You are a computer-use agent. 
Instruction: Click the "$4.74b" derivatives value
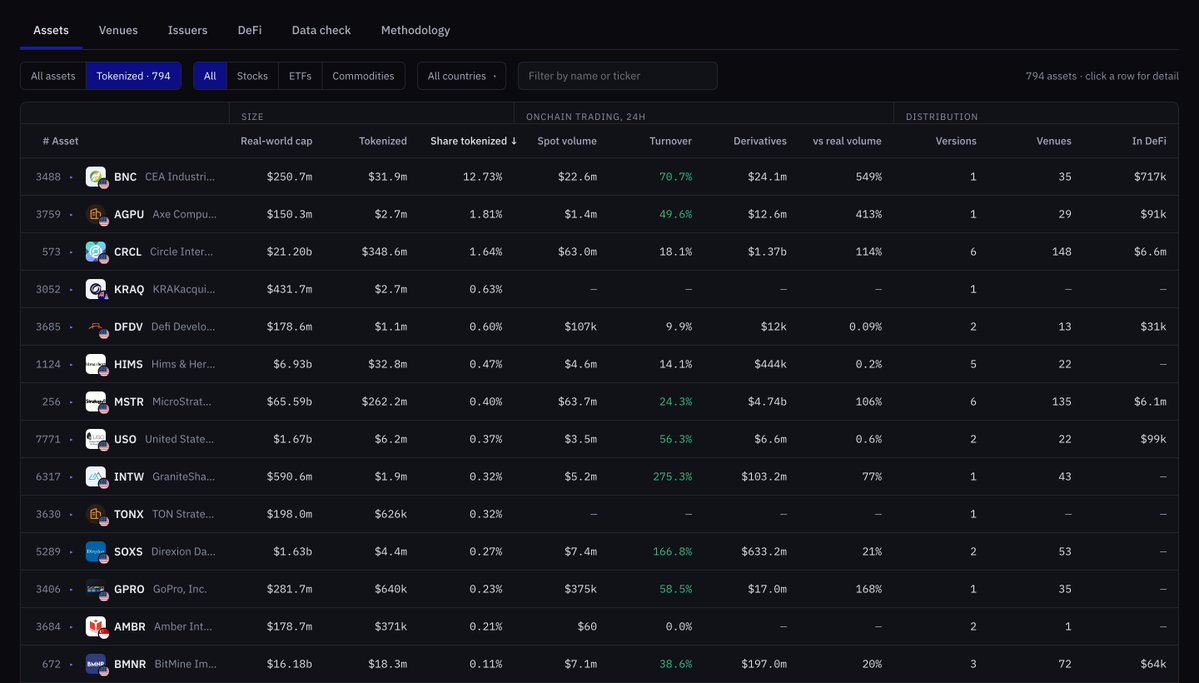pos(766,402)
